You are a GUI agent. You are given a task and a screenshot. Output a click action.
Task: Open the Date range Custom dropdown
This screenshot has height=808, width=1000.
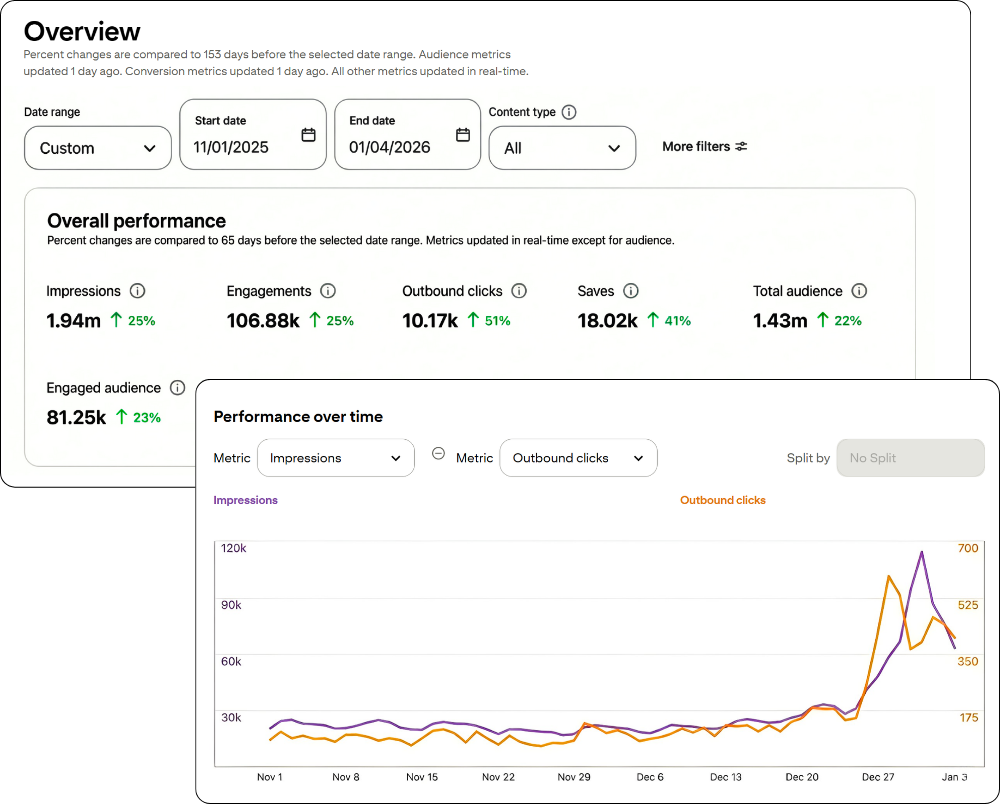[97, 148]
